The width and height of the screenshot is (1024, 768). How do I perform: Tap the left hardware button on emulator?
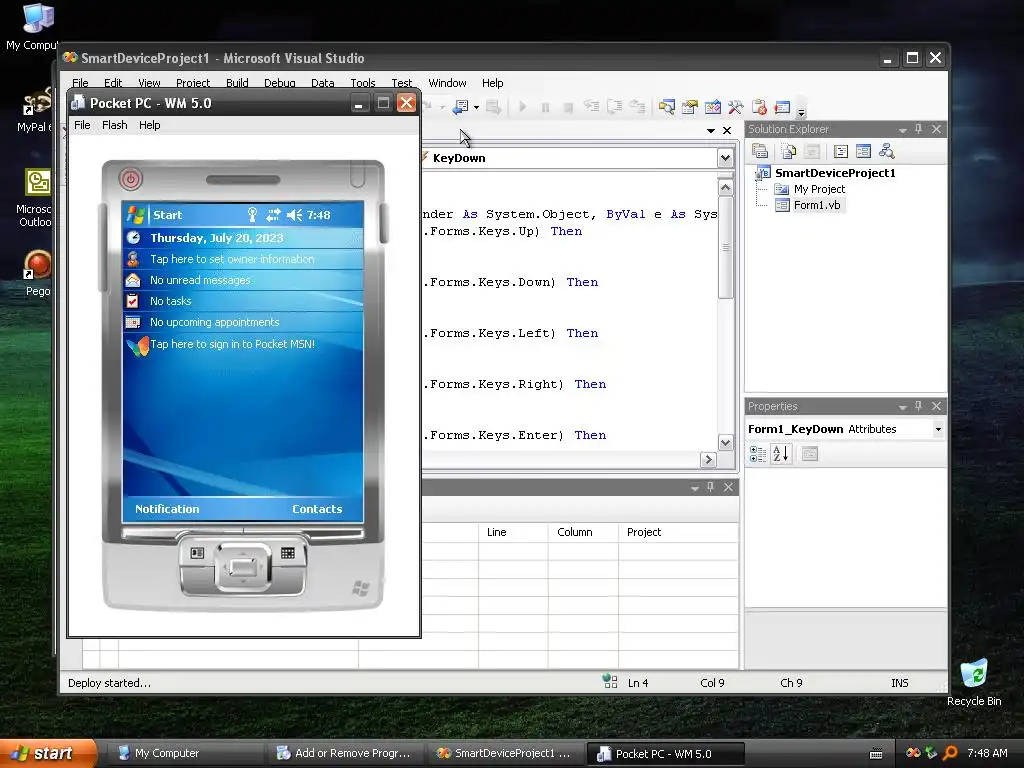197,553
